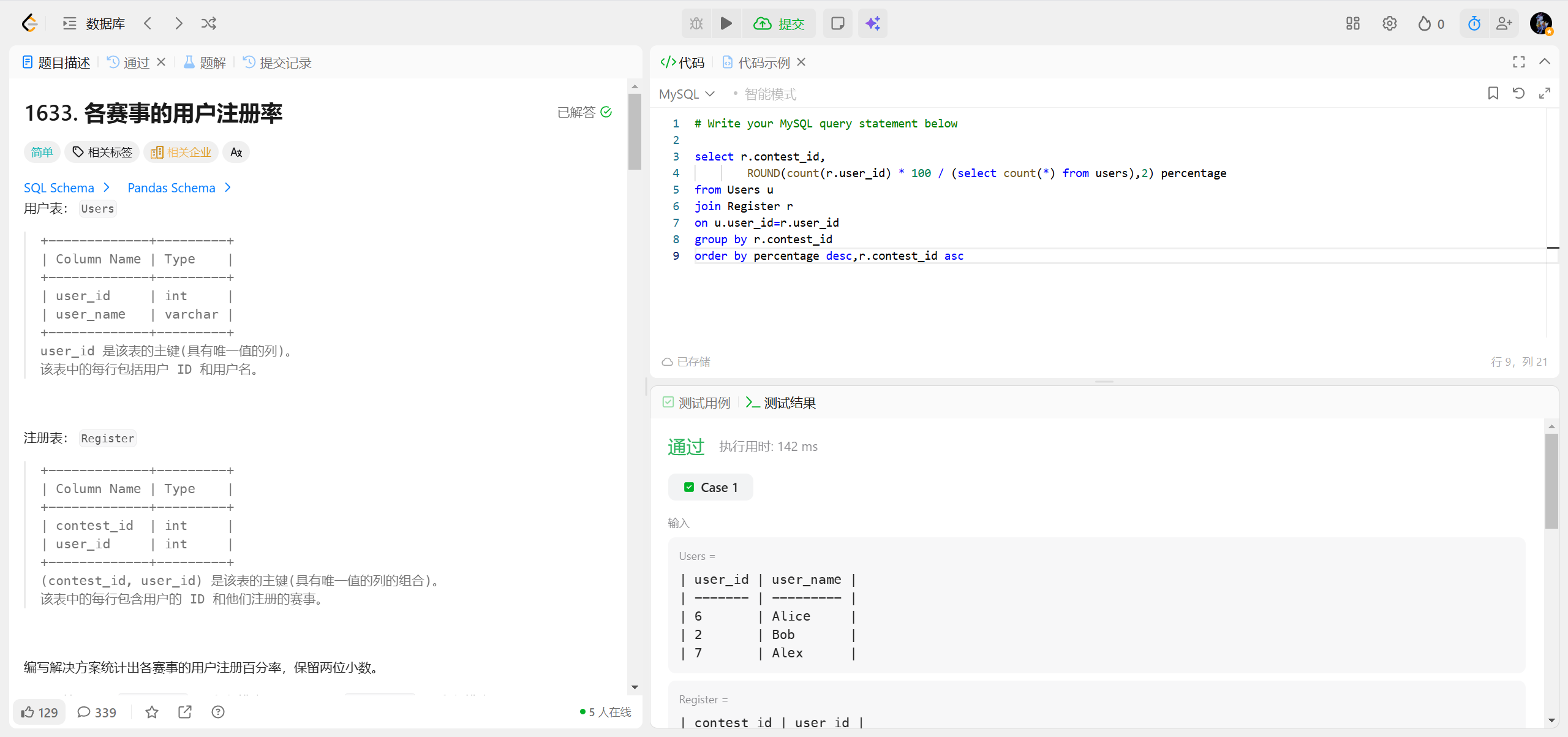
Task: Click the debug bug icon
Action: tap(696, 23)
